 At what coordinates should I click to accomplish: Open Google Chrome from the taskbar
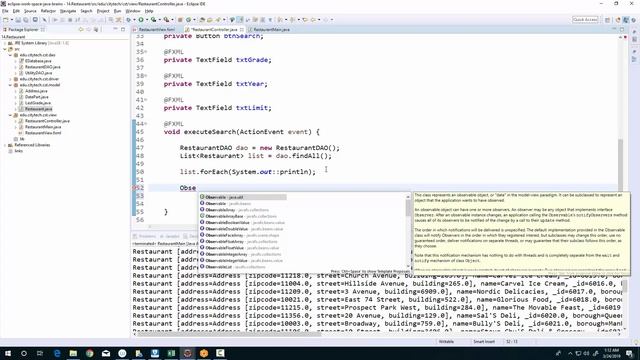click(89, 353)
